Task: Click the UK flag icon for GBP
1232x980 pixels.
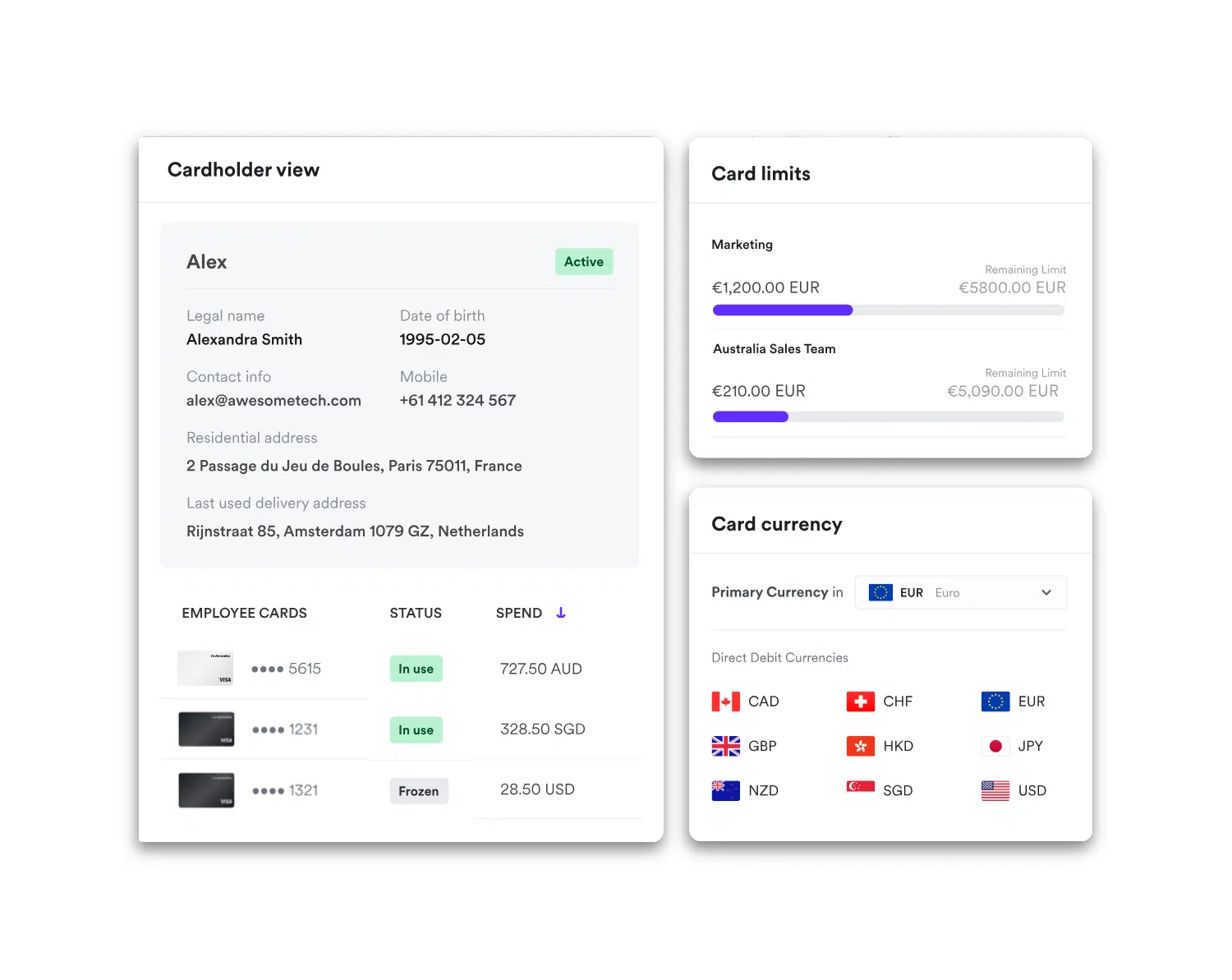Action: point(725,746)
